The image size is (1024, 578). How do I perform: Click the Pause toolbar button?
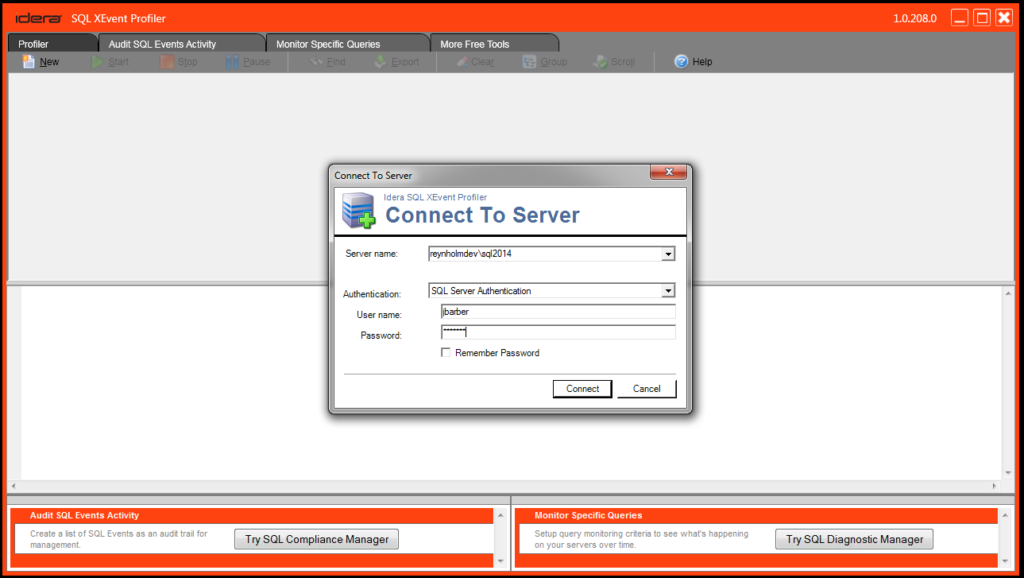(x=248, y=61)
